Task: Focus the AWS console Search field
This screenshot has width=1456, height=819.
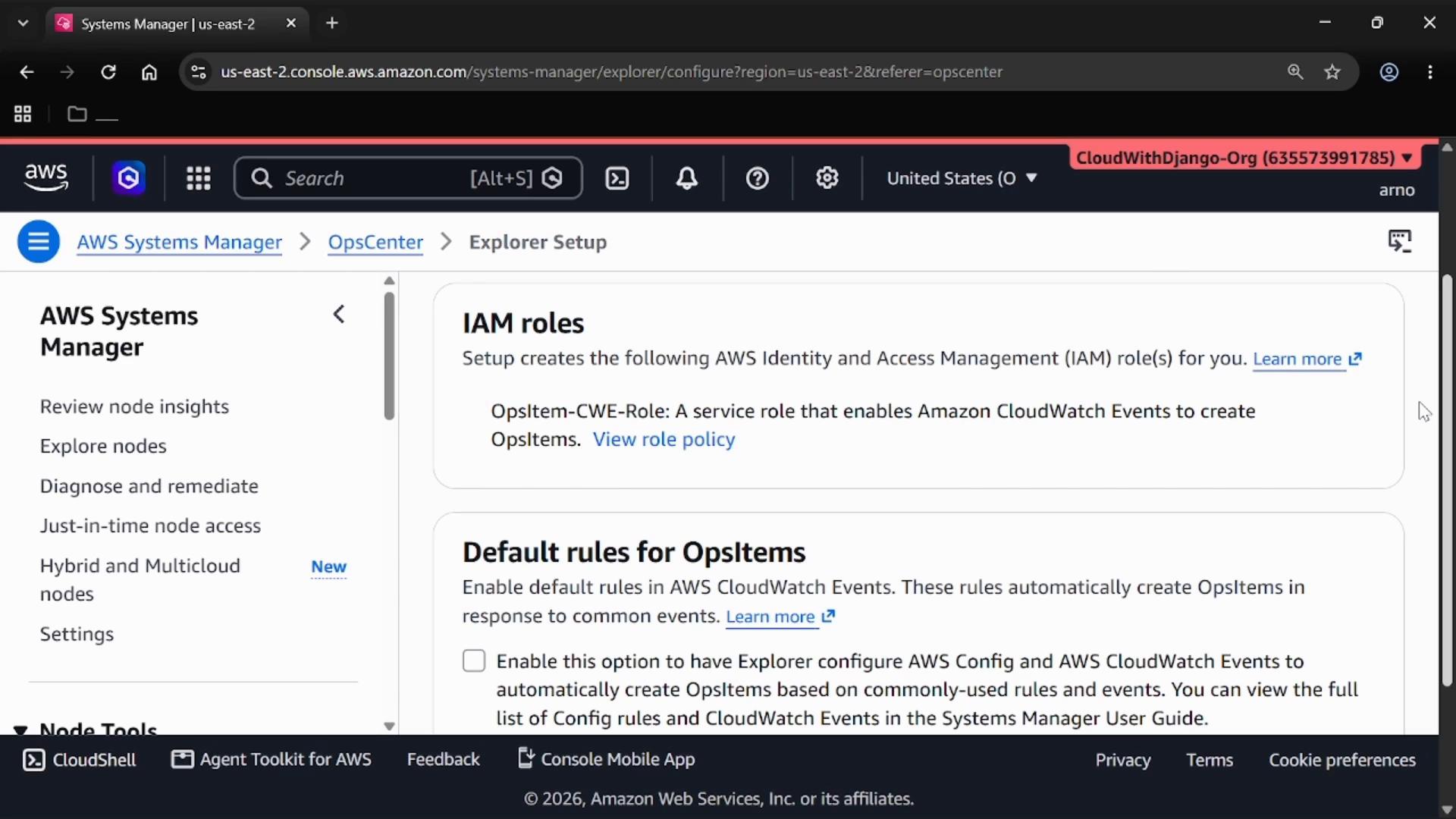Action: 408,178
